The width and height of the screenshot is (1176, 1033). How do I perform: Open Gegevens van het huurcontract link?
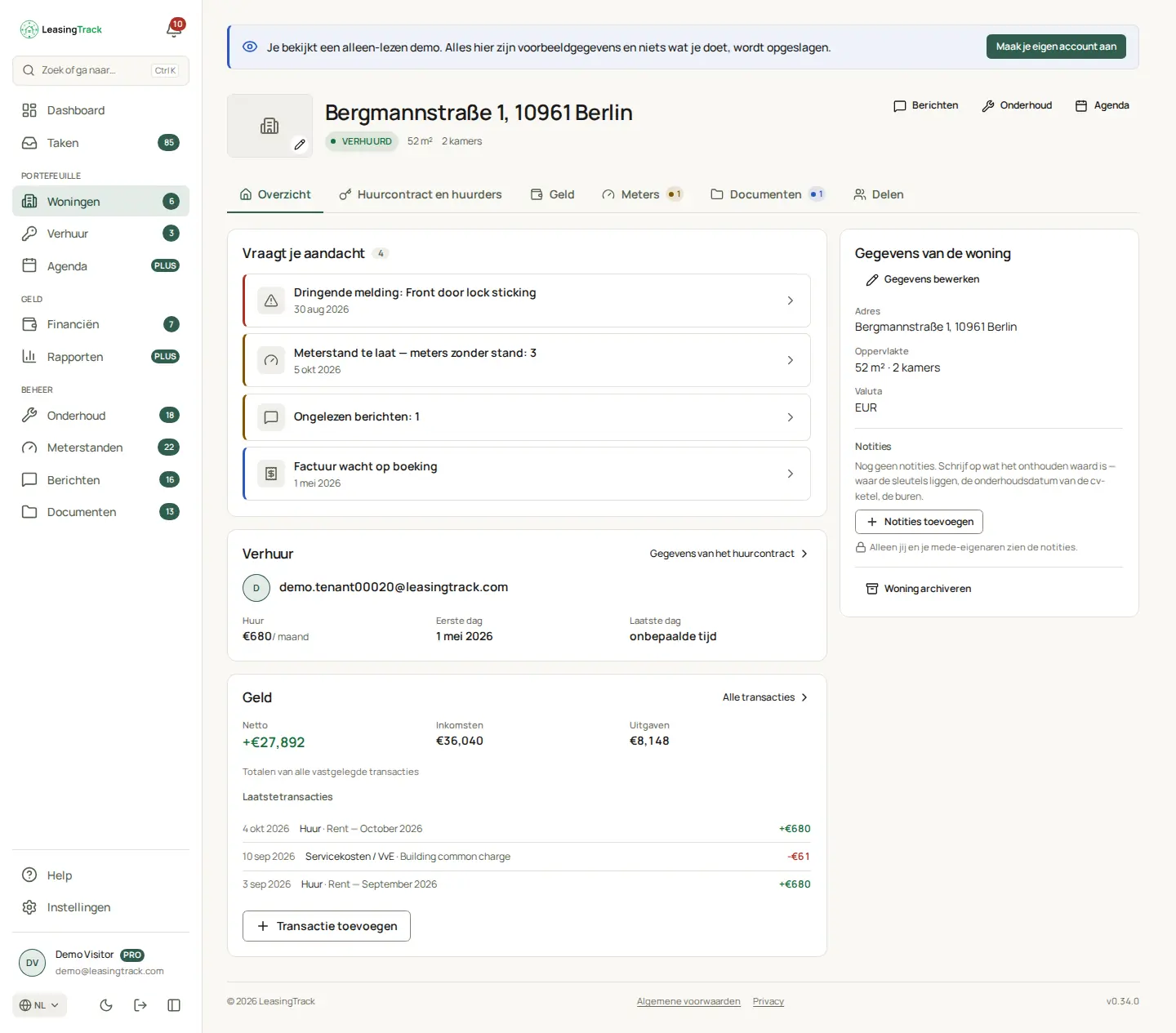click(x=729, y=554)
